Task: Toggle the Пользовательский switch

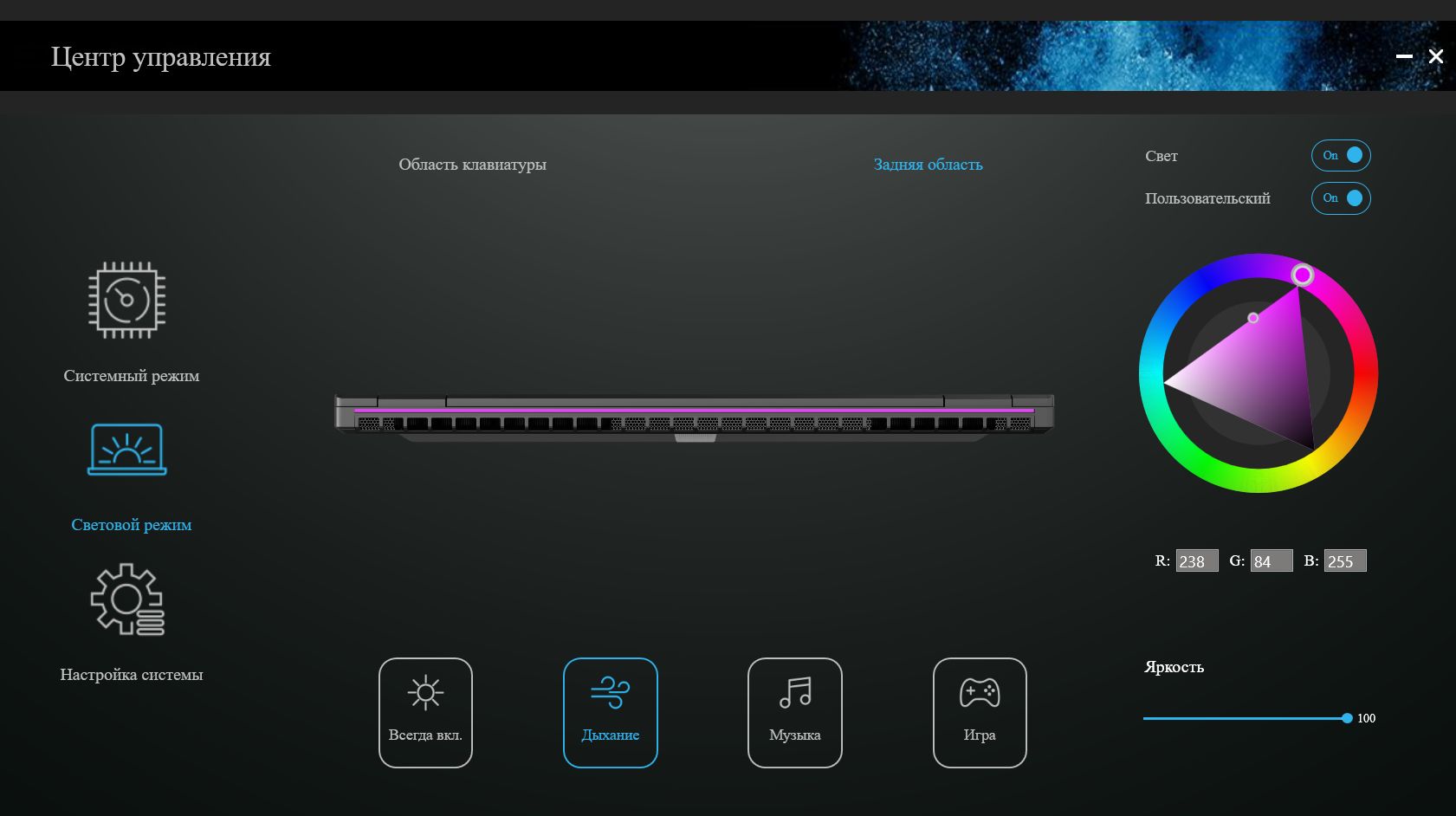Action: pos(1341,198)
